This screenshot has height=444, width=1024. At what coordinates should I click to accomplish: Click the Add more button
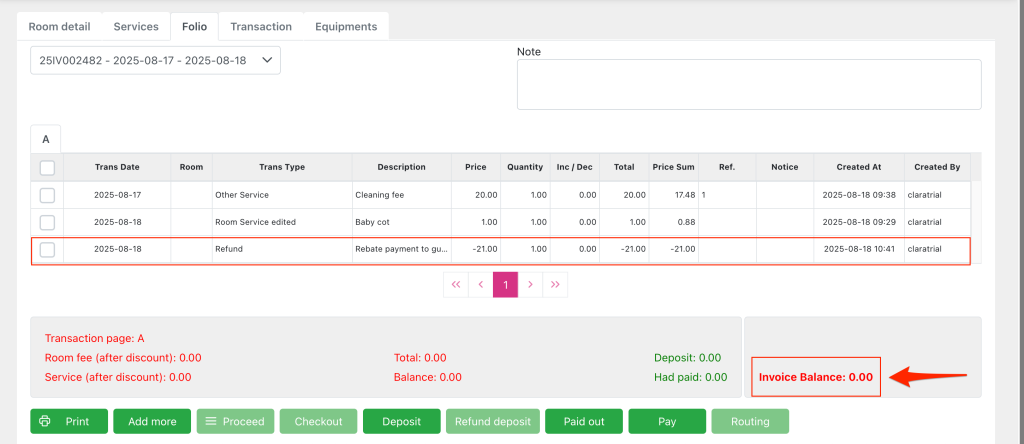[152, 422]
